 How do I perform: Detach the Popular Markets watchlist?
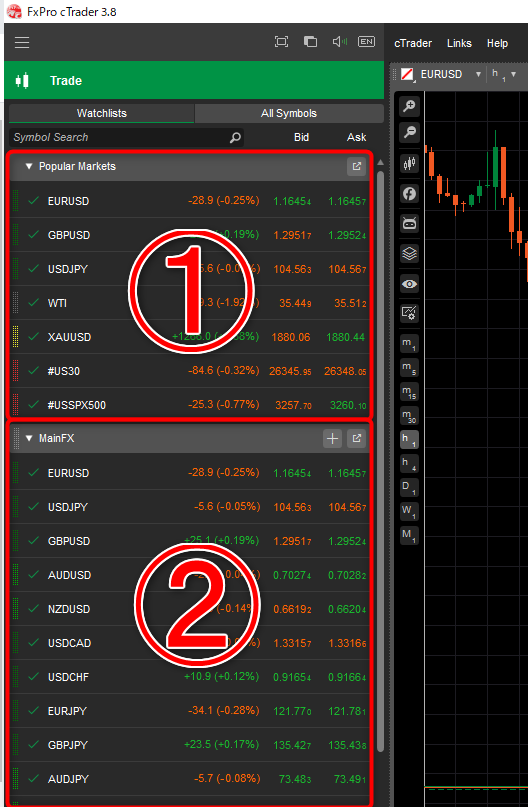[x=357, y=166]
